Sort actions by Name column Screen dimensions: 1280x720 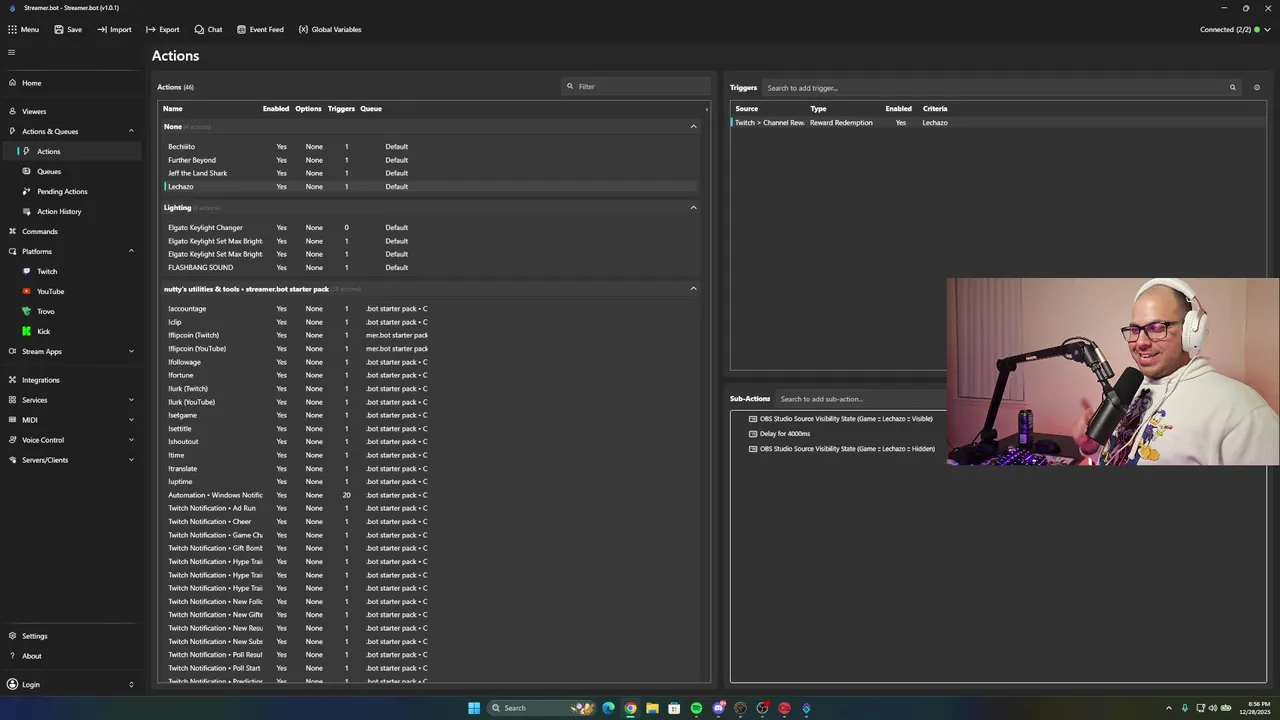pos(173,108)
